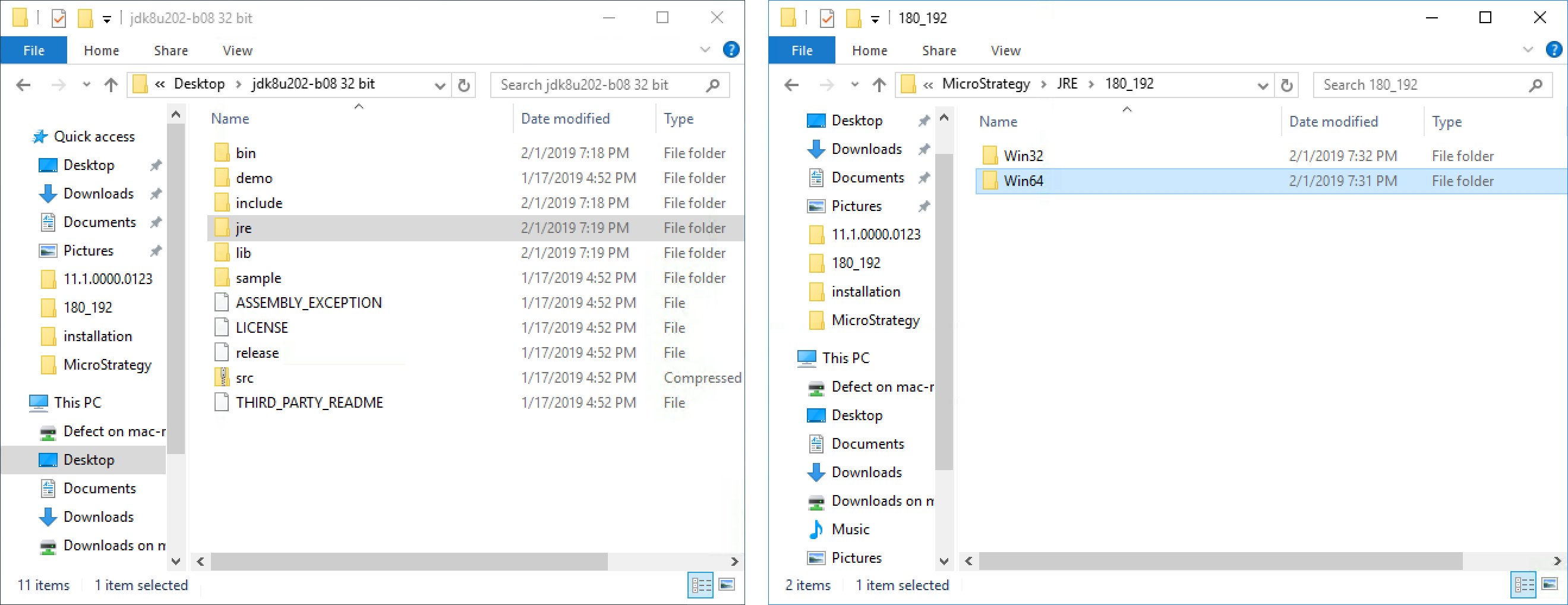Open the recent locations dropdown in the jdk8u202 window
1568x605 pixels.
tap(86, 84)
